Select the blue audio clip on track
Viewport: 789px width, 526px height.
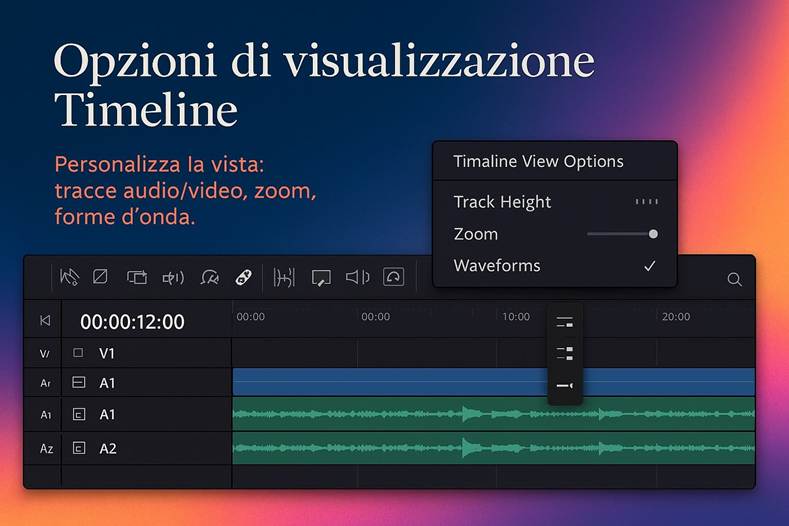494,382
